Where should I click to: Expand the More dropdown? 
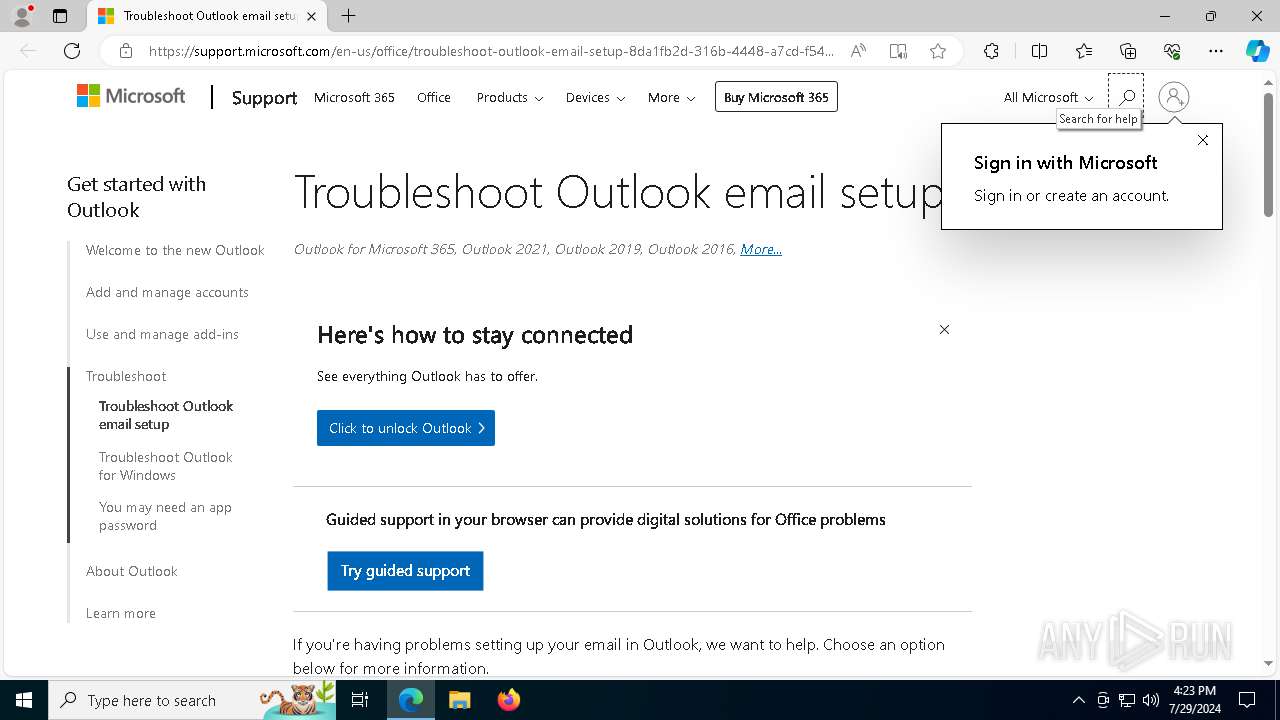(671, 97)
